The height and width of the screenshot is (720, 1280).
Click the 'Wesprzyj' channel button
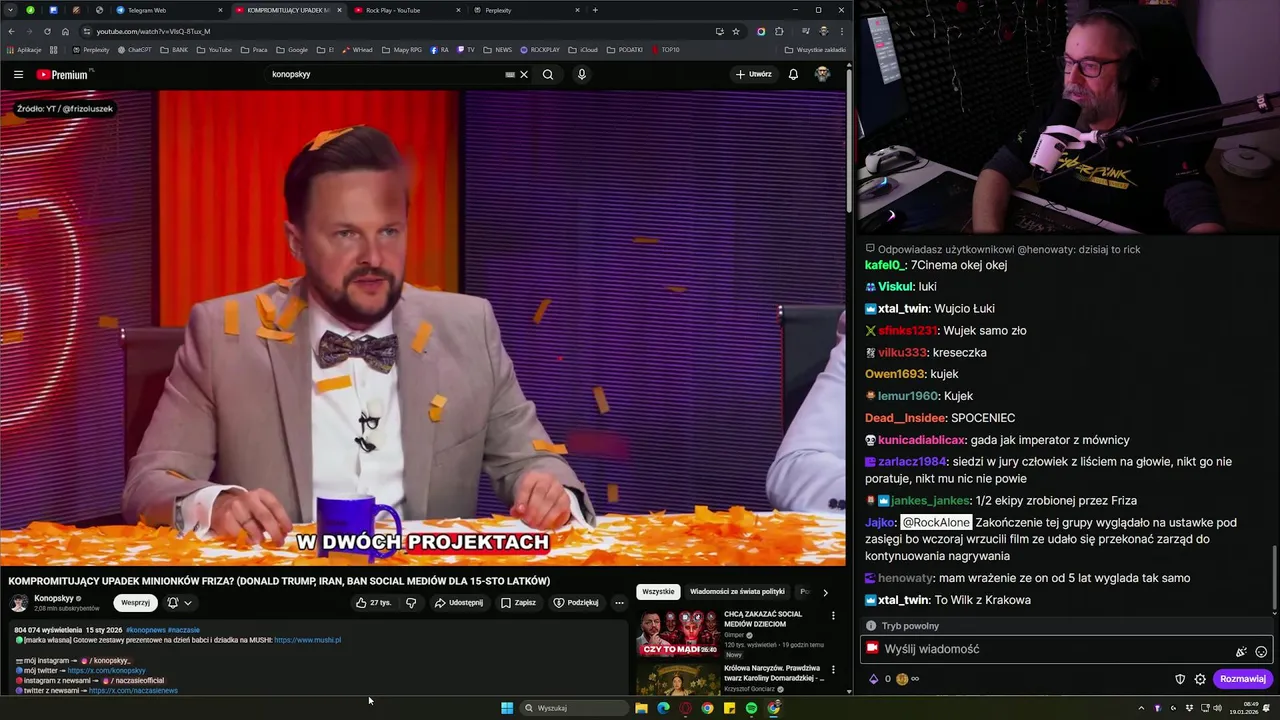pos(135,603)
